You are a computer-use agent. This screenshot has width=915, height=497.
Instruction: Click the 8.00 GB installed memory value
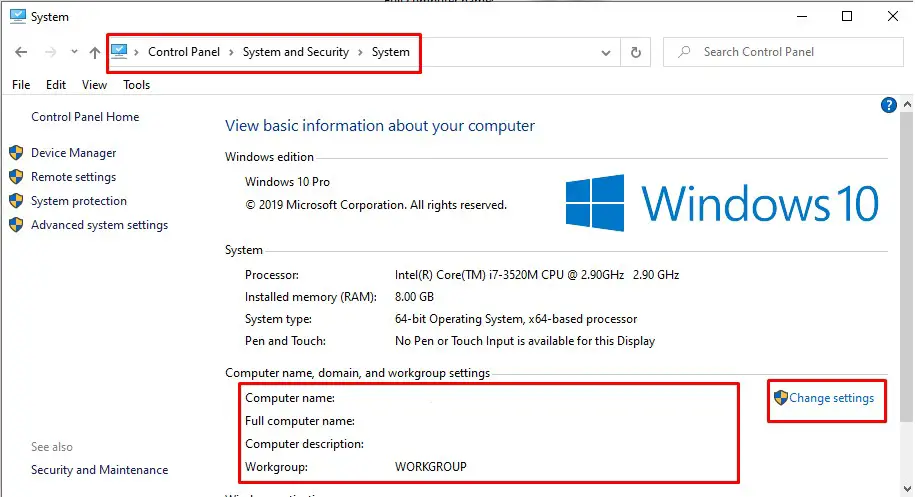(x=414, y=297)
